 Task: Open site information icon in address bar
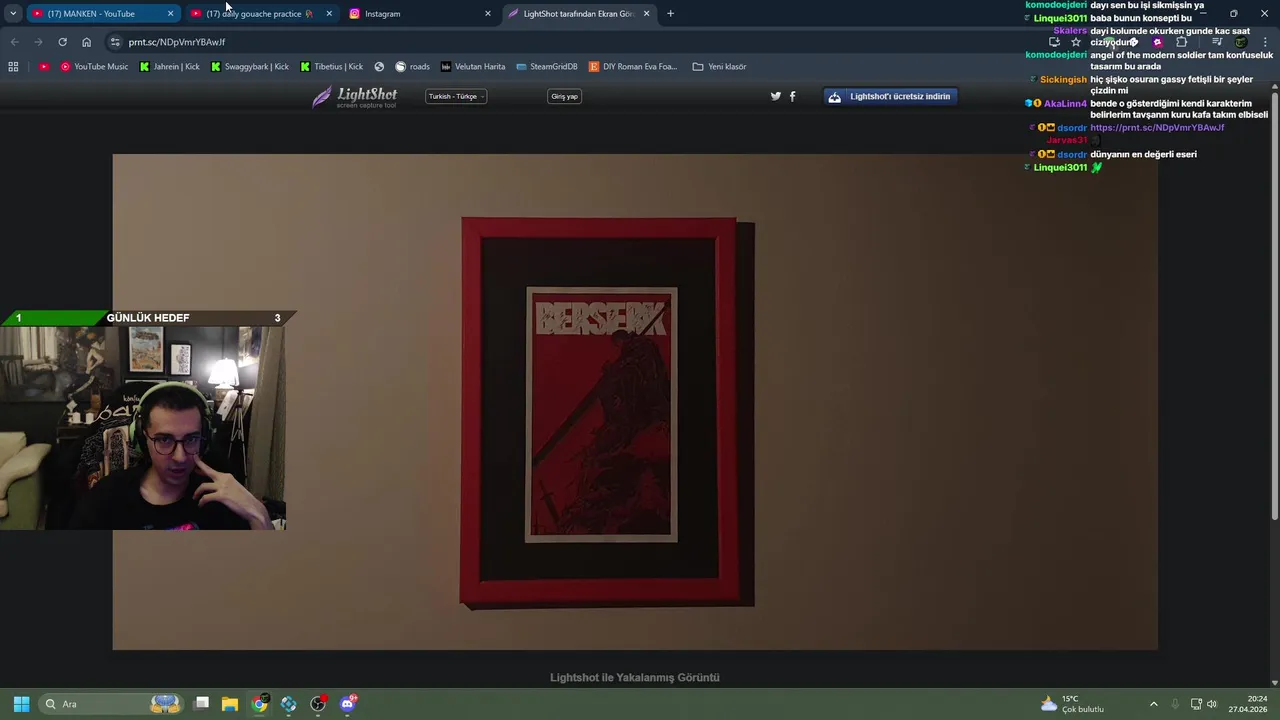click(x=115, y=42)
